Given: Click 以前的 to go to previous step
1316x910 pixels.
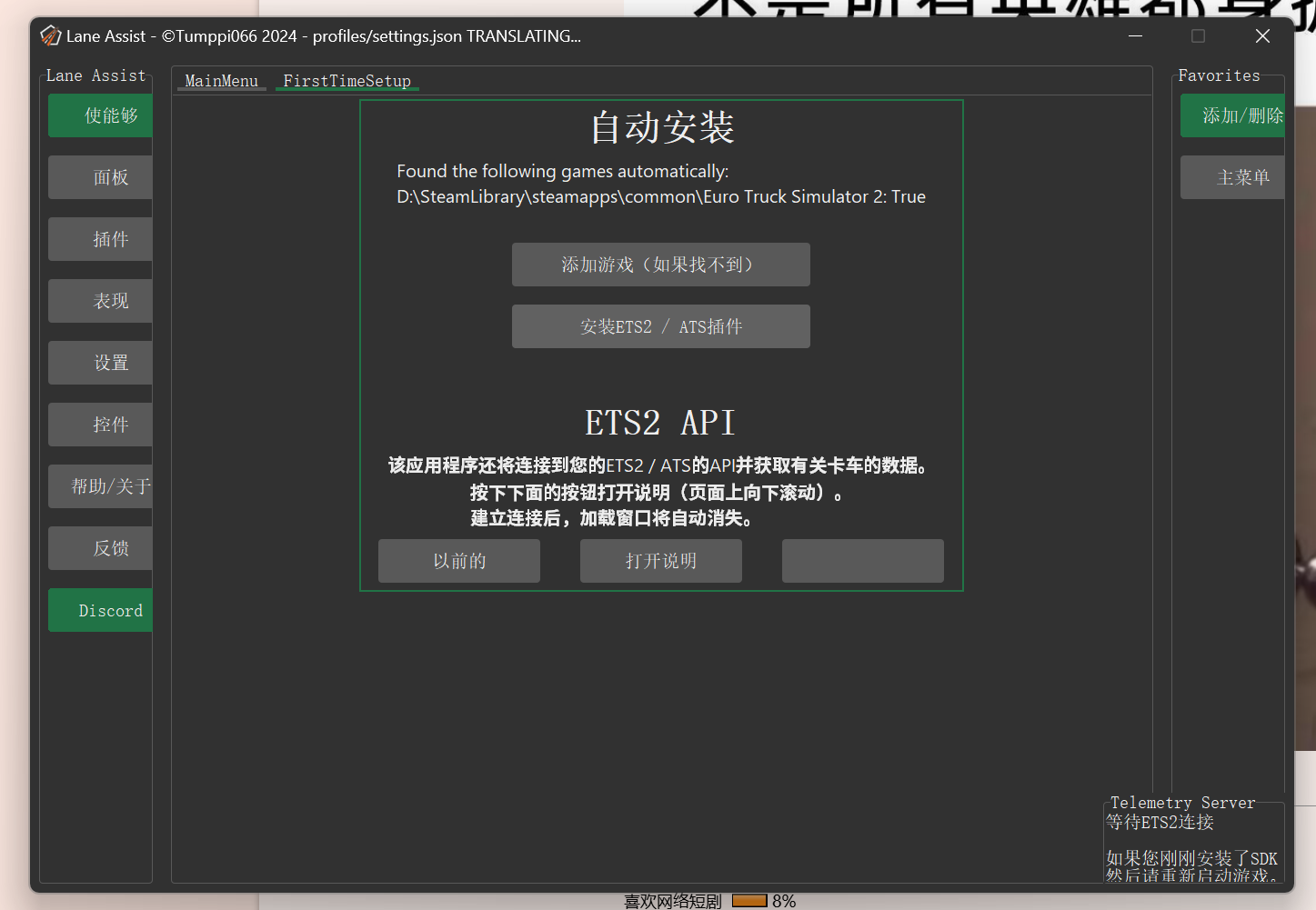Looking at the screenshot, I should click(x=458, y=561).
